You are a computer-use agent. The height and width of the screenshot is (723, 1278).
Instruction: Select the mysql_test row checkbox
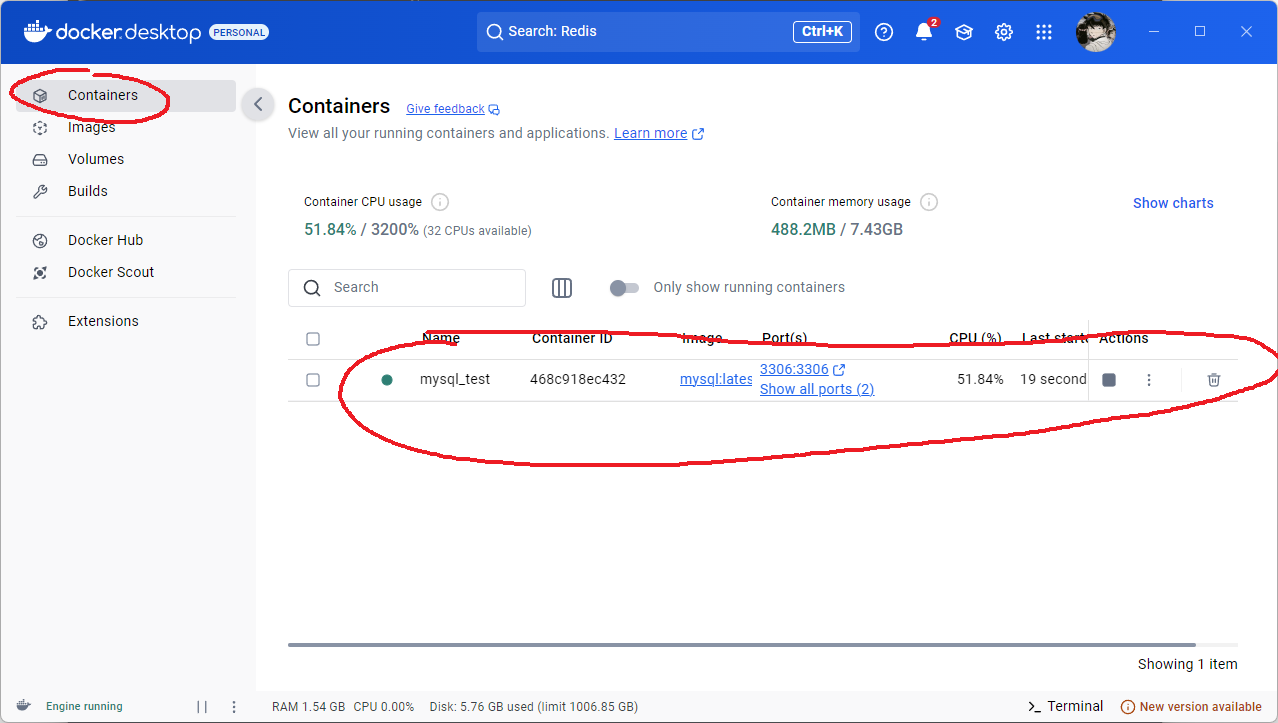[313, 380]
